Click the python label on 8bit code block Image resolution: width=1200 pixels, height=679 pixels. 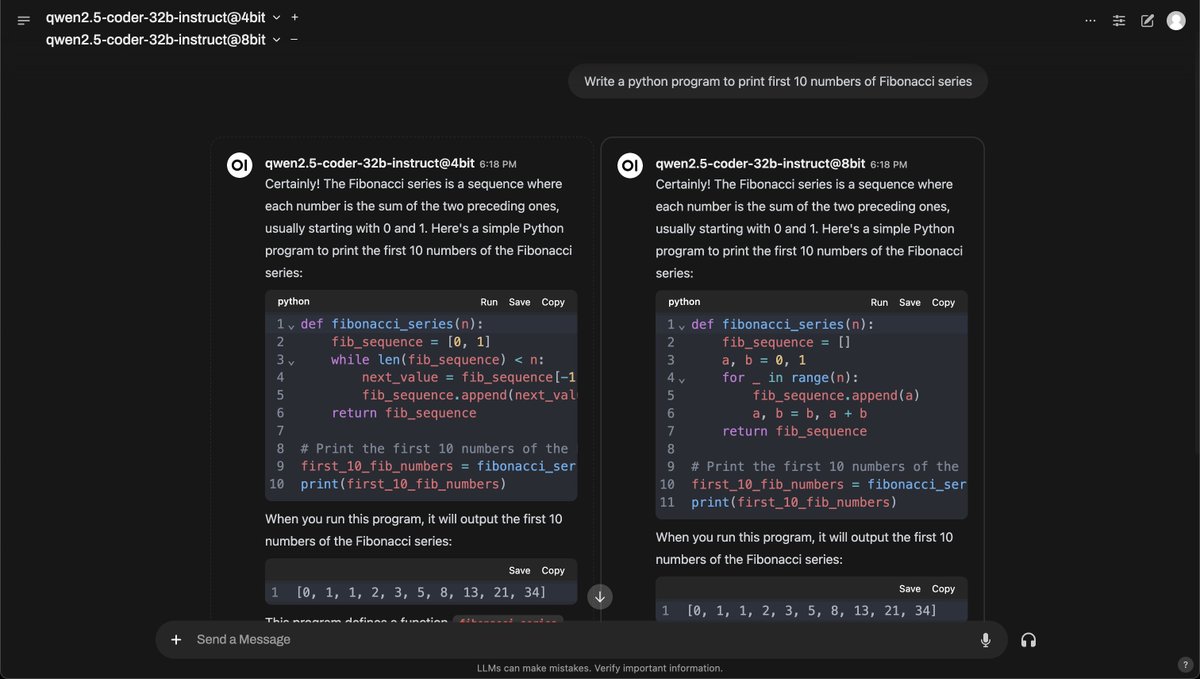pyautogui.click(x=684, y=301)
